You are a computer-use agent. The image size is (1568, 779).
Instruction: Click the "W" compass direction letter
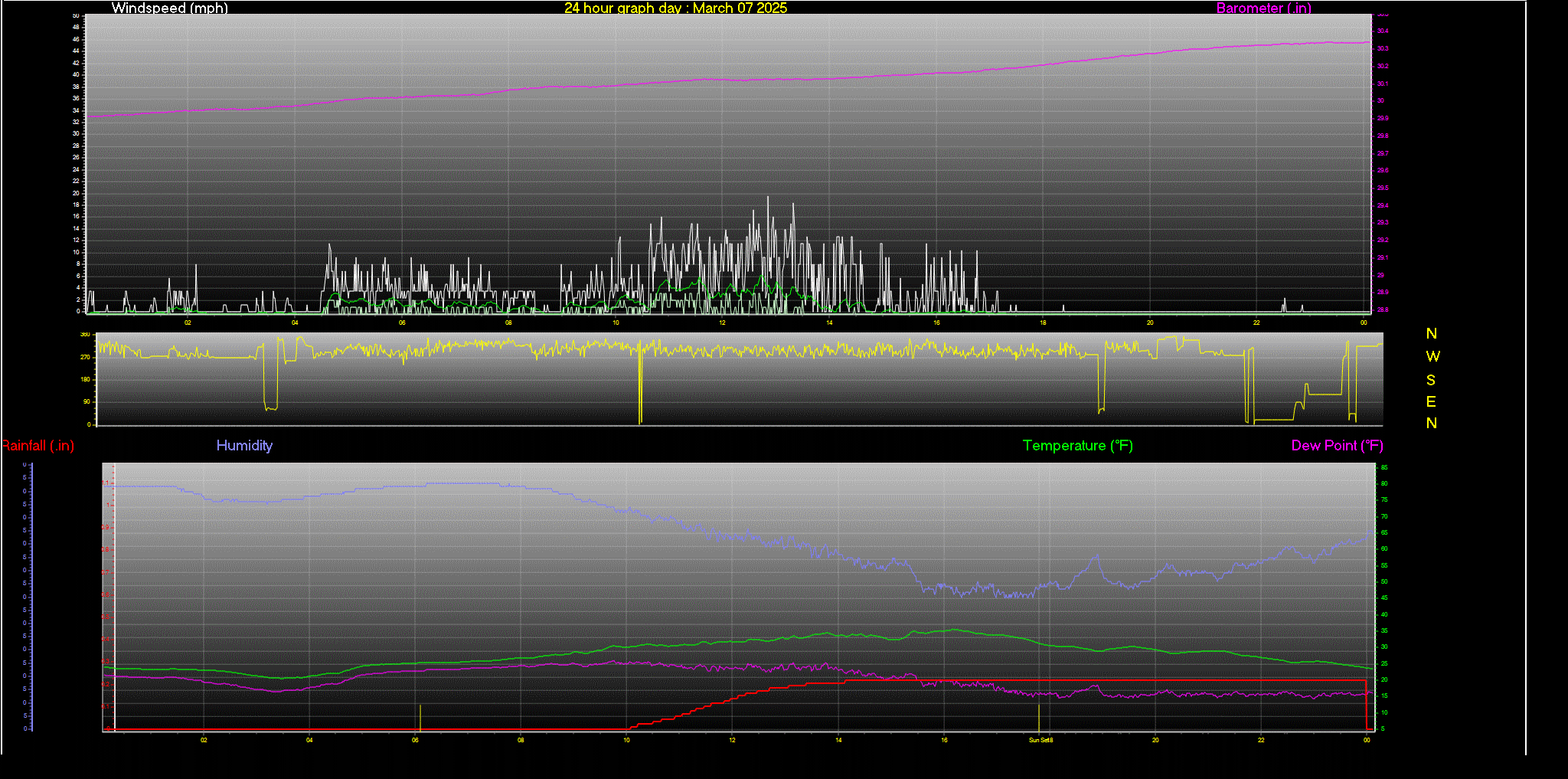(x=1432, y=356)
